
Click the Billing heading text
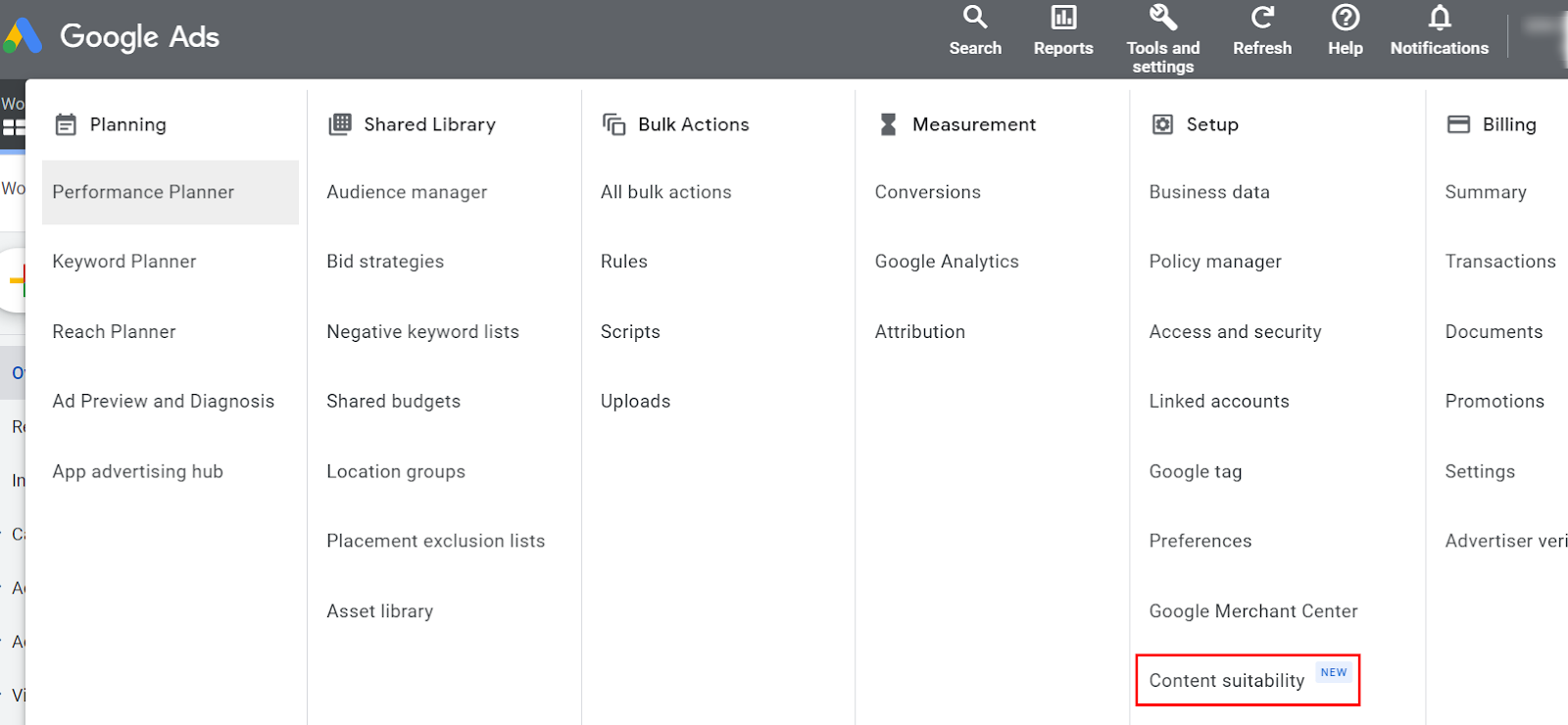[x=1509, y=124]
